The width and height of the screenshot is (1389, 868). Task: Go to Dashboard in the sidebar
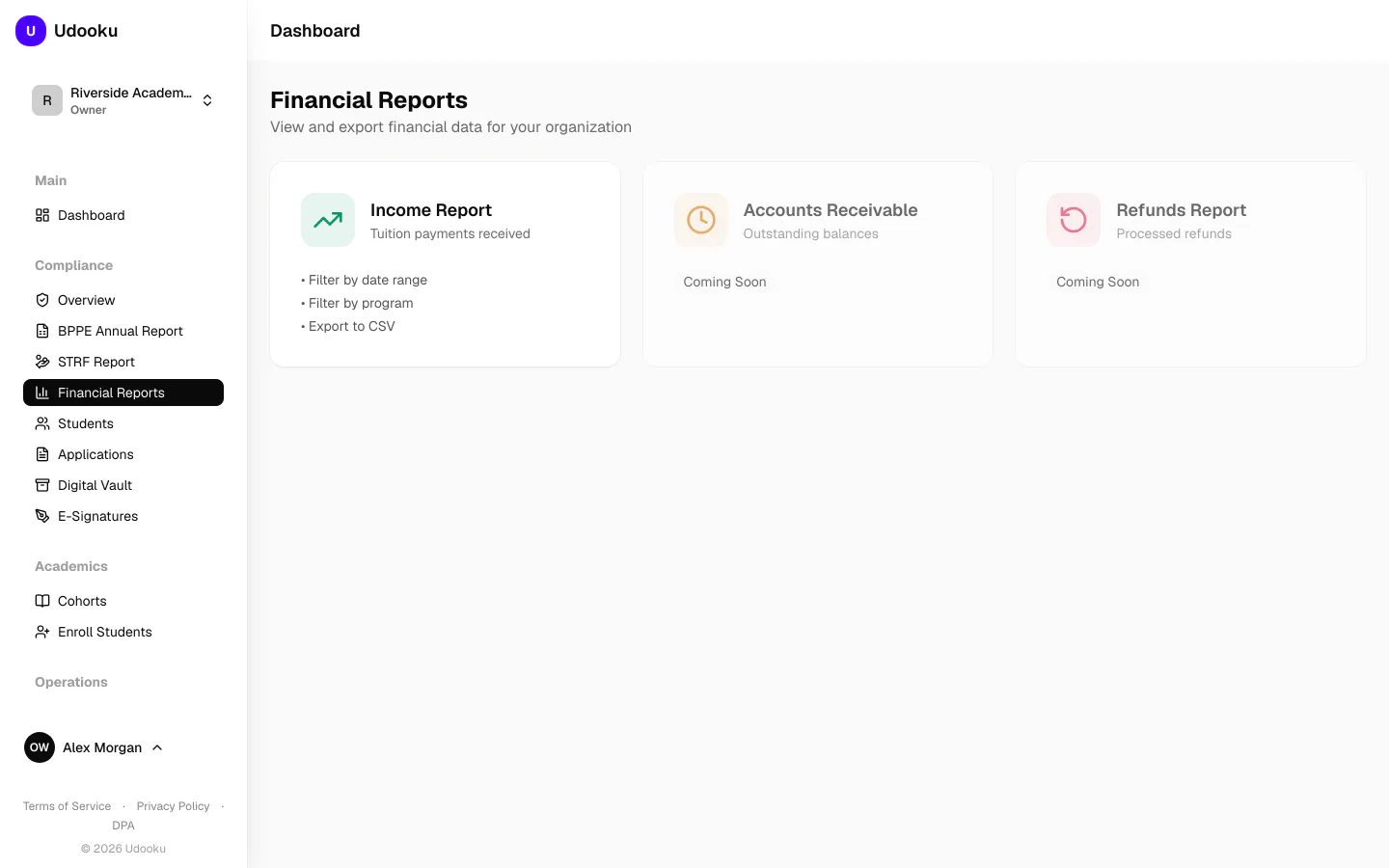(123, 215)
